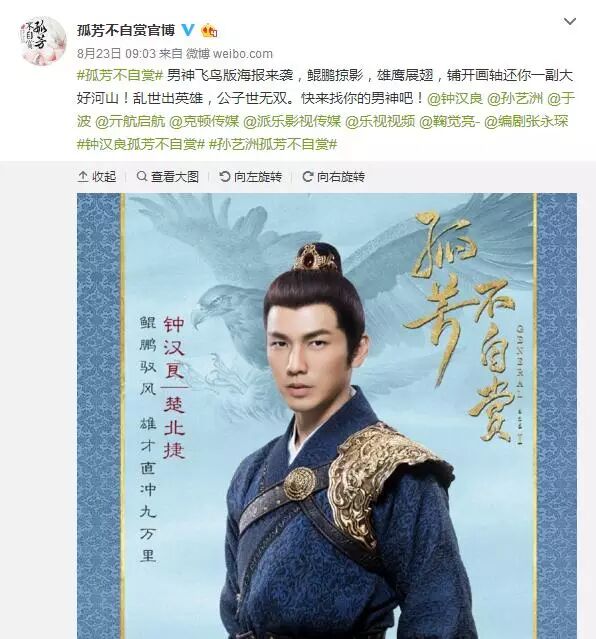Open the @乐视视频 mention link
The image size is (596, 639).
[x=380, y=121]
